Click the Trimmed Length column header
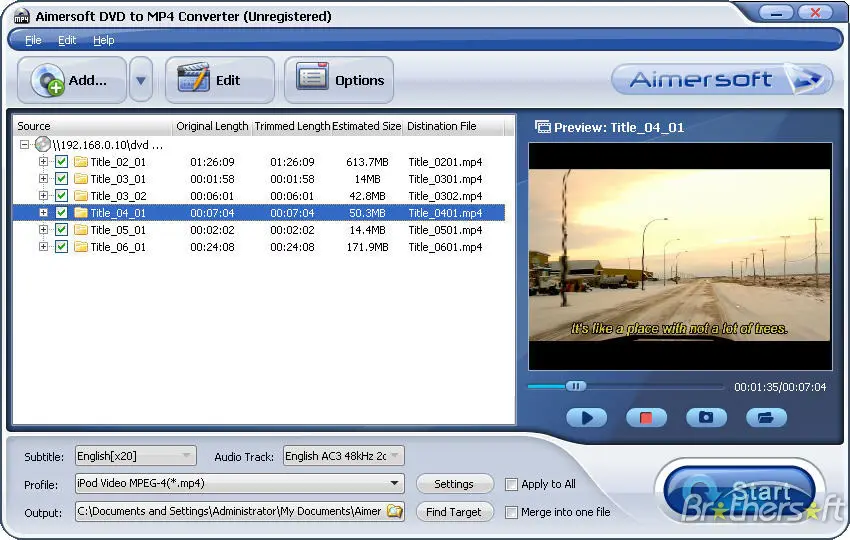Image resolution: width=850 pixels, height=540 pixels. pos(292,126)
